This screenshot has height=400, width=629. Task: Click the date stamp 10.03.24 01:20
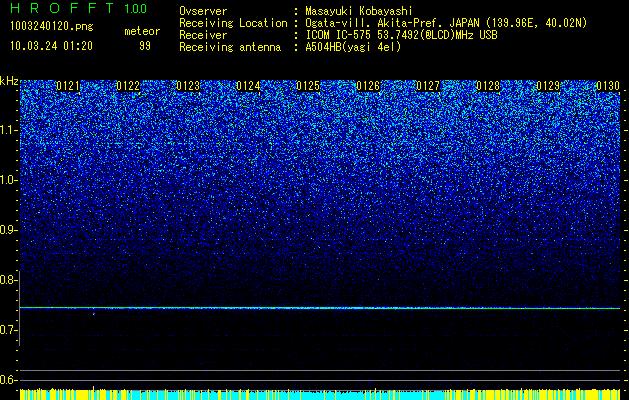point(51,46)
